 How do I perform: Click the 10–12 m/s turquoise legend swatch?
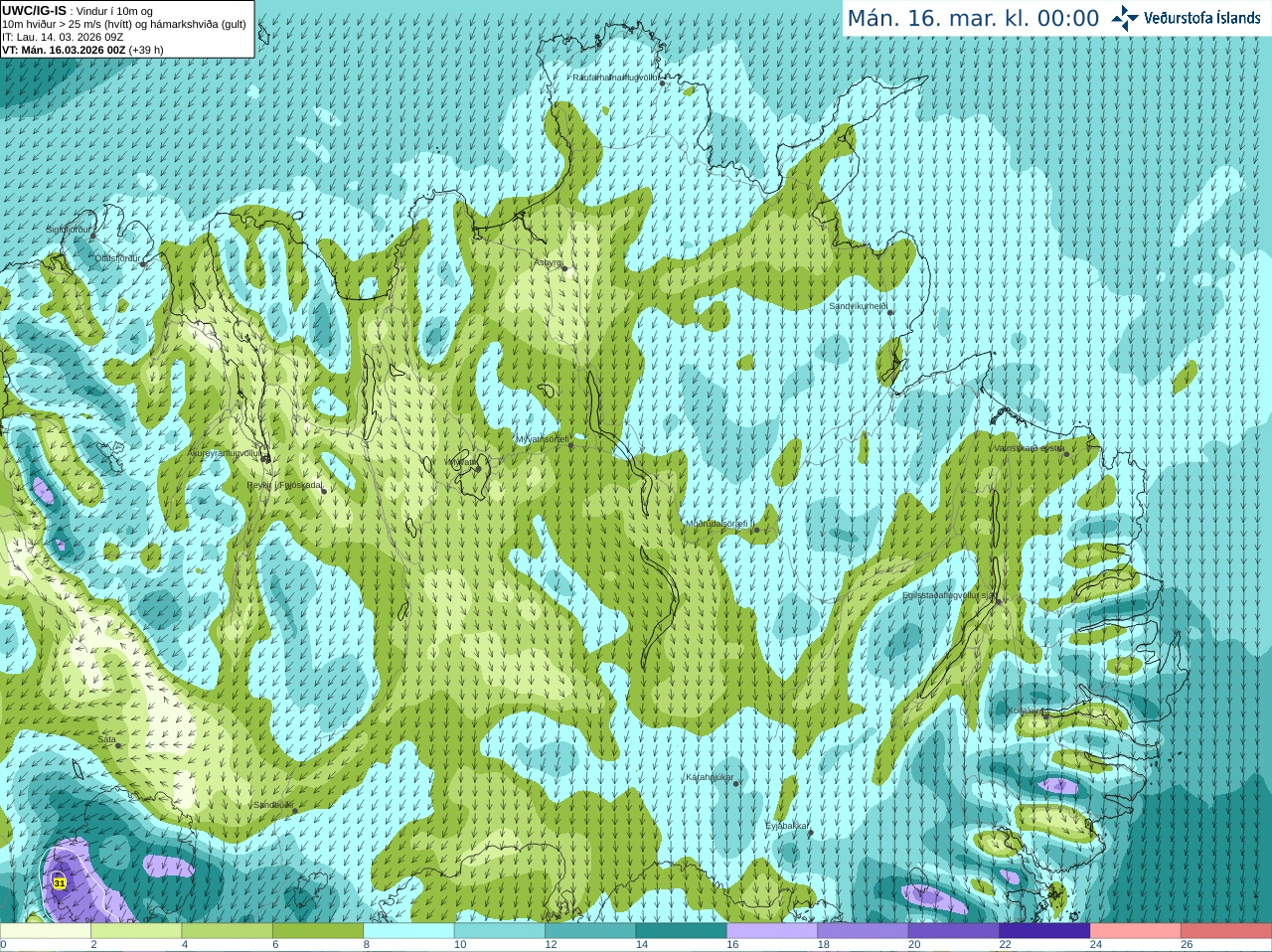500,931
